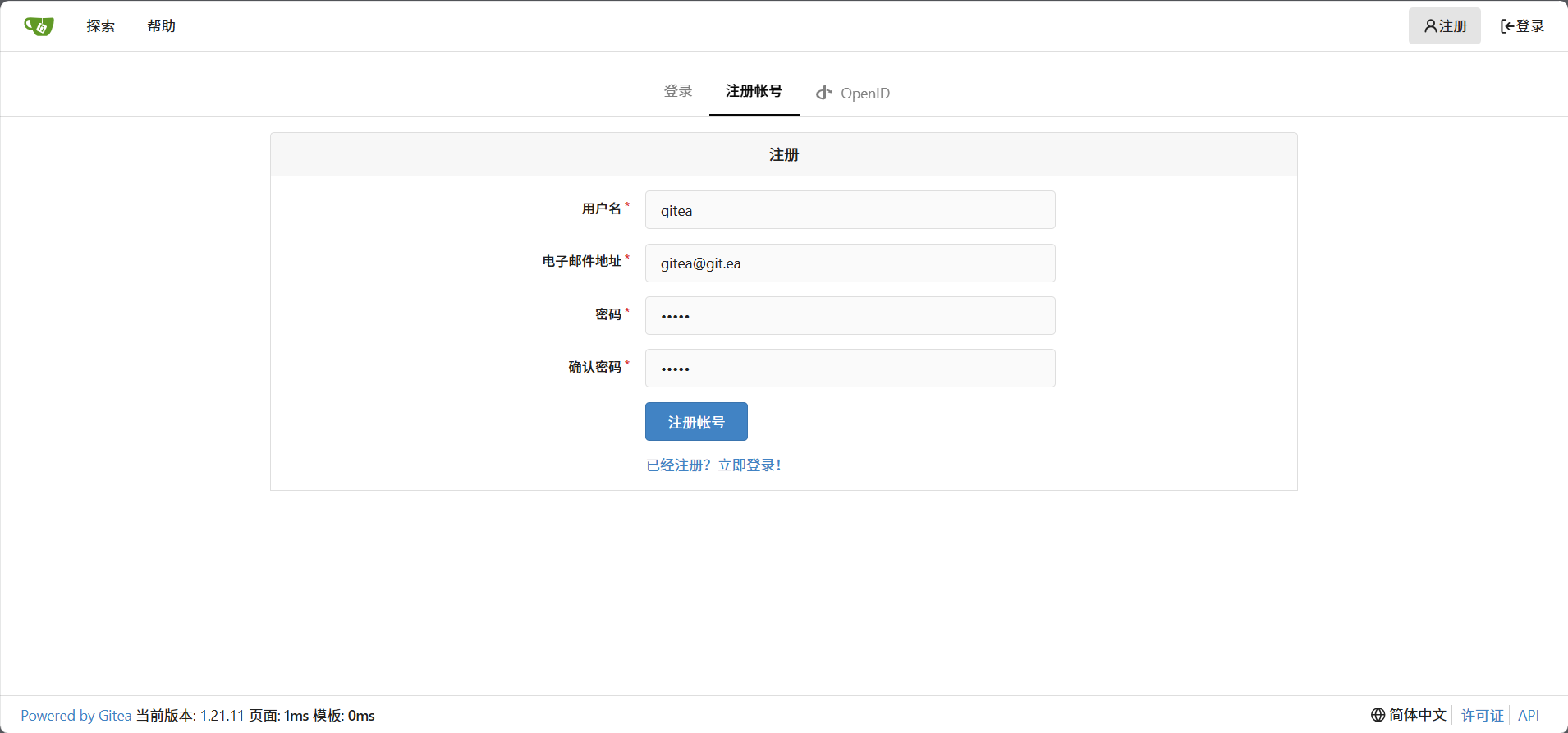The image size is (1568, 733).
Task: Click the 电子邮件地址 field with gitea@git.ea
Action: [x=850, y=263]
